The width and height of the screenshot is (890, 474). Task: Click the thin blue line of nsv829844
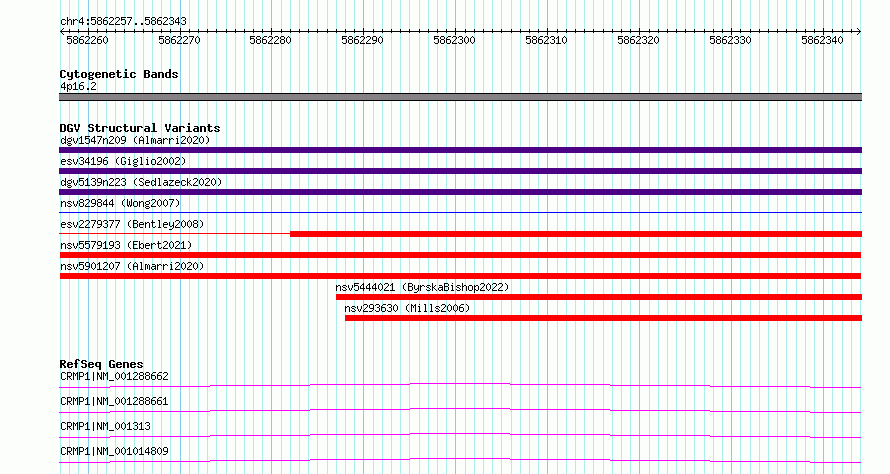click(x=460, y=212)
